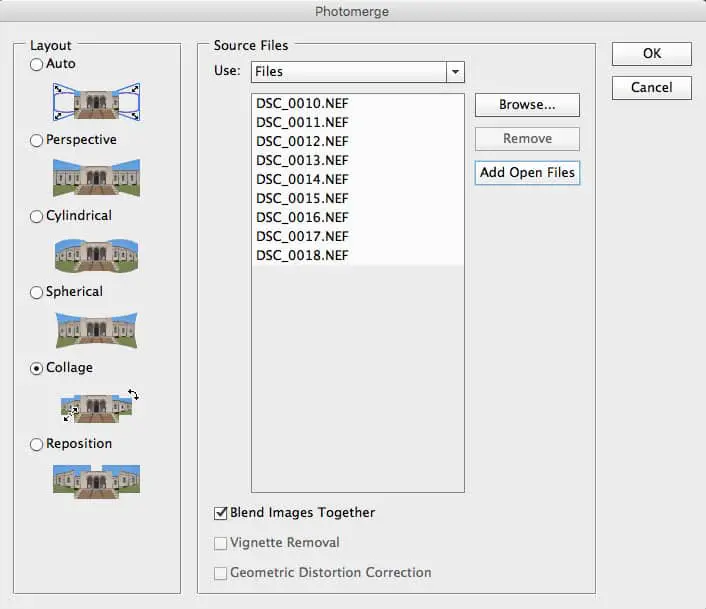Viewport: 706px width, 609px height.
Task: Click the Auto layout preview icon
Action: click(96, 101)
